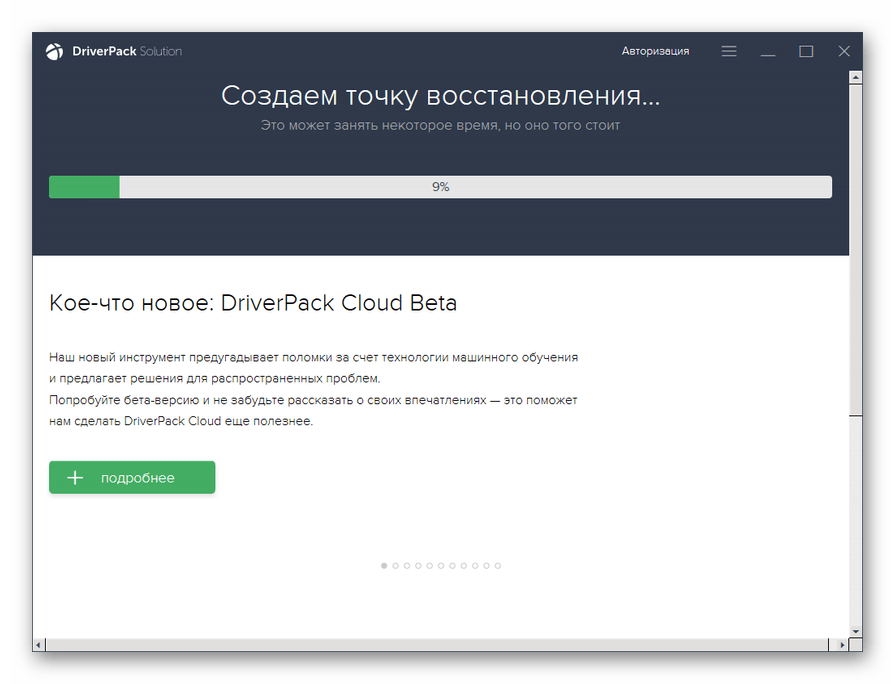Select the second slide pagination dot

396,566
